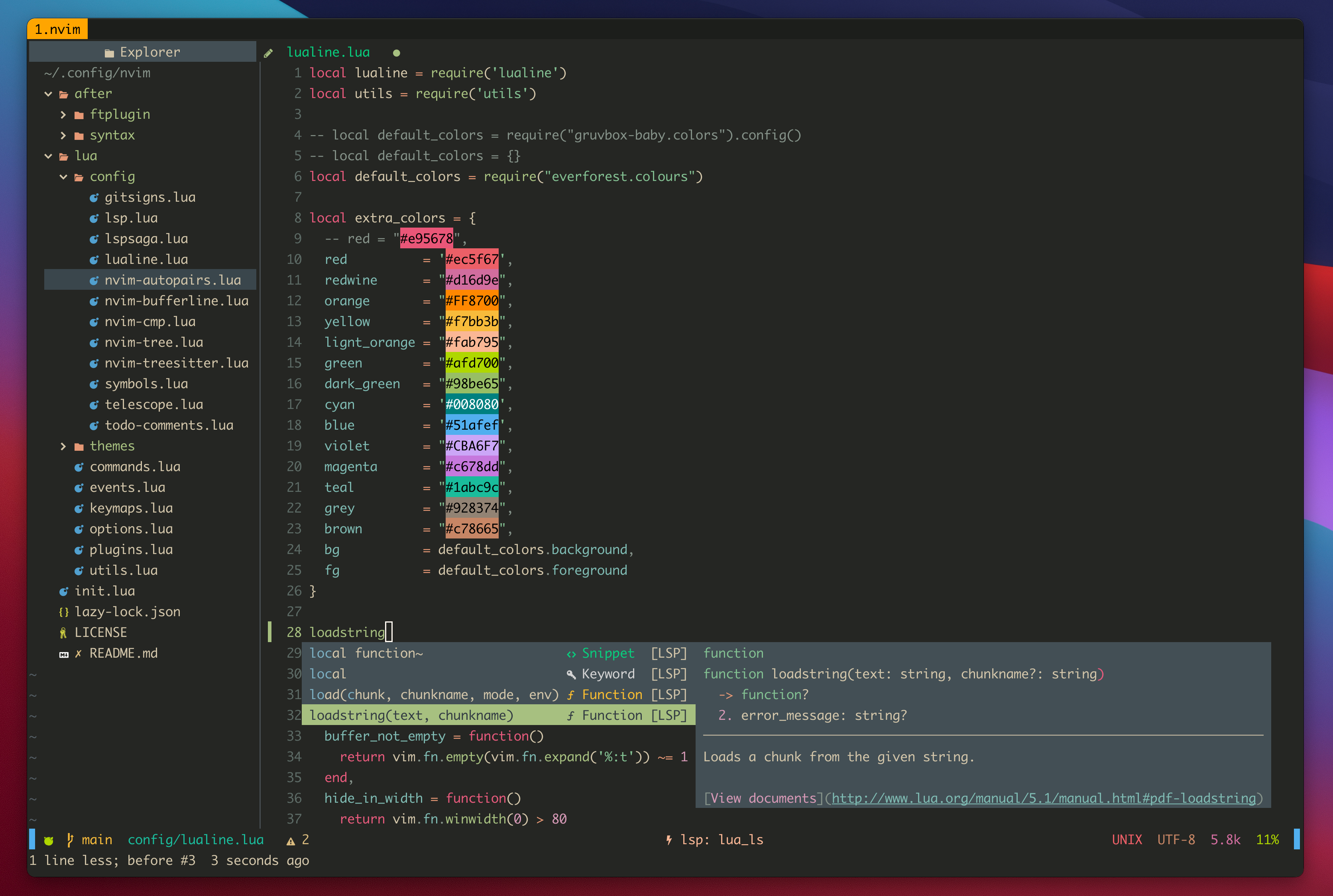Click the 11% scroll position indicator

pos(1267,839)
